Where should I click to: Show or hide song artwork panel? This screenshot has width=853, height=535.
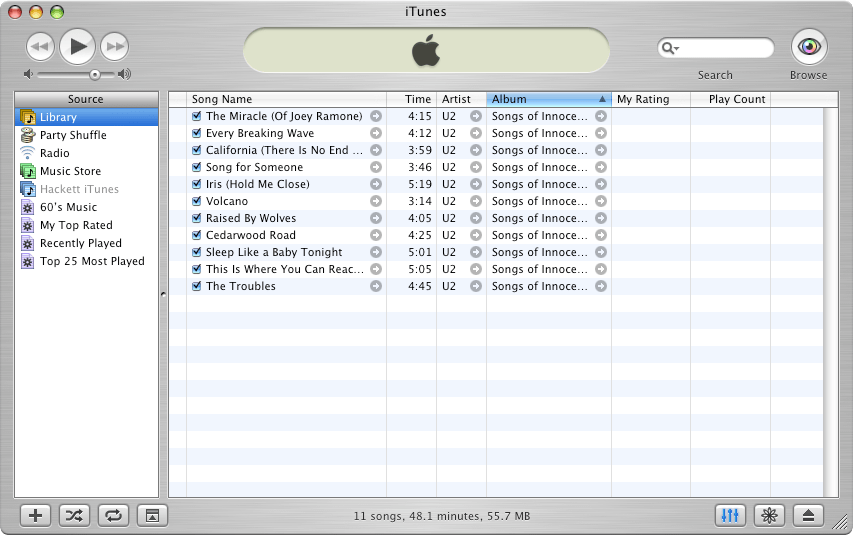[x=152, y=515]
